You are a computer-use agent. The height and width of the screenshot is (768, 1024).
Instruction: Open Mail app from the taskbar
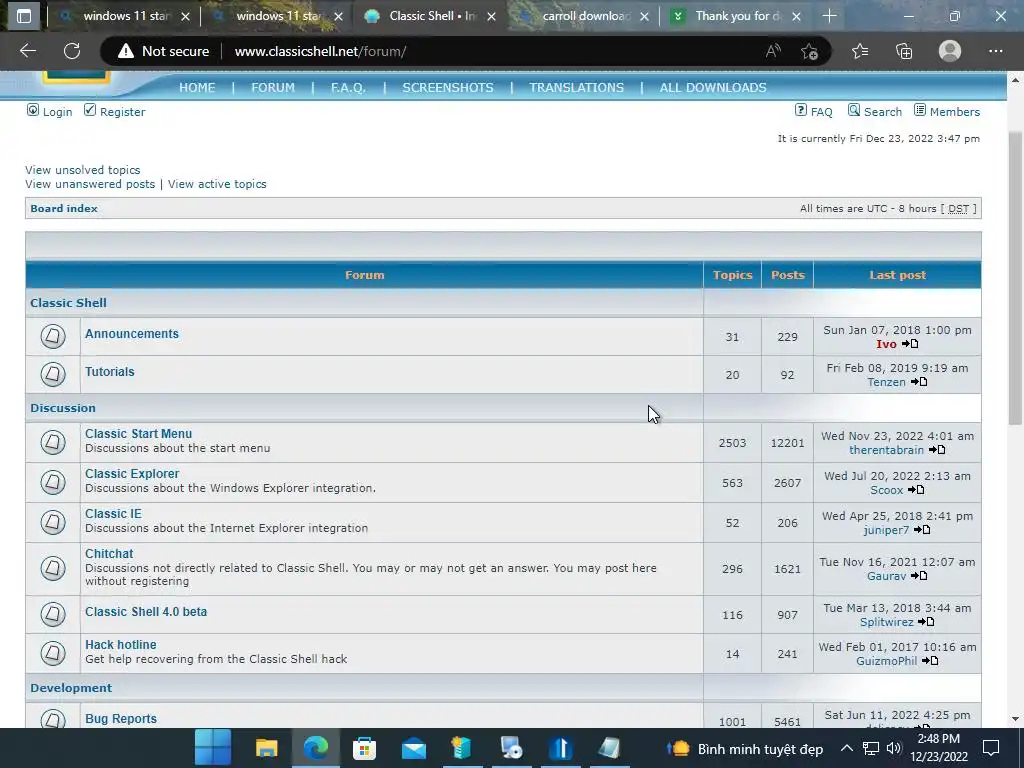(413, 748)
